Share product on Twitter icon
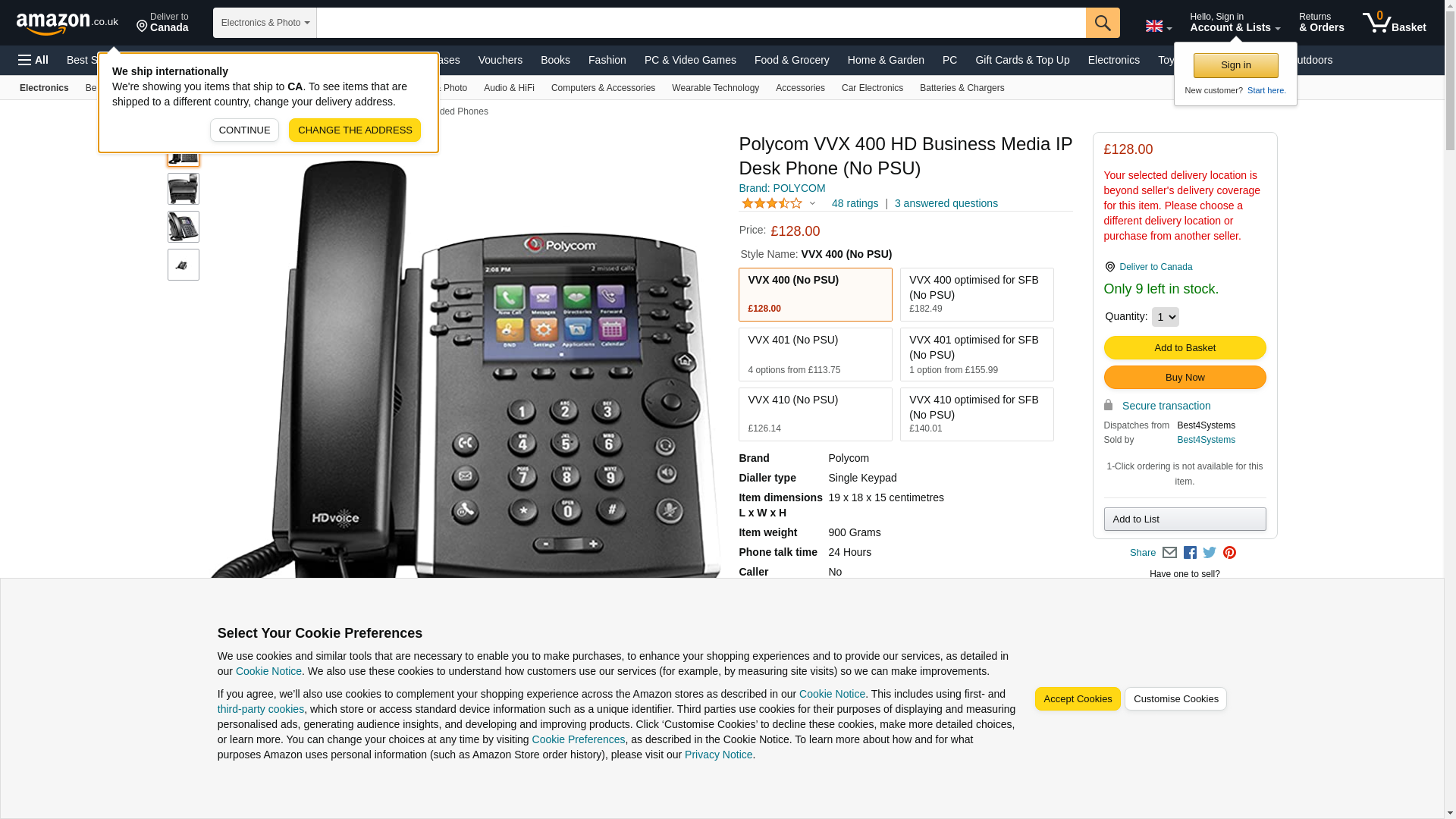The image size is (1456, 819). 1210,553
